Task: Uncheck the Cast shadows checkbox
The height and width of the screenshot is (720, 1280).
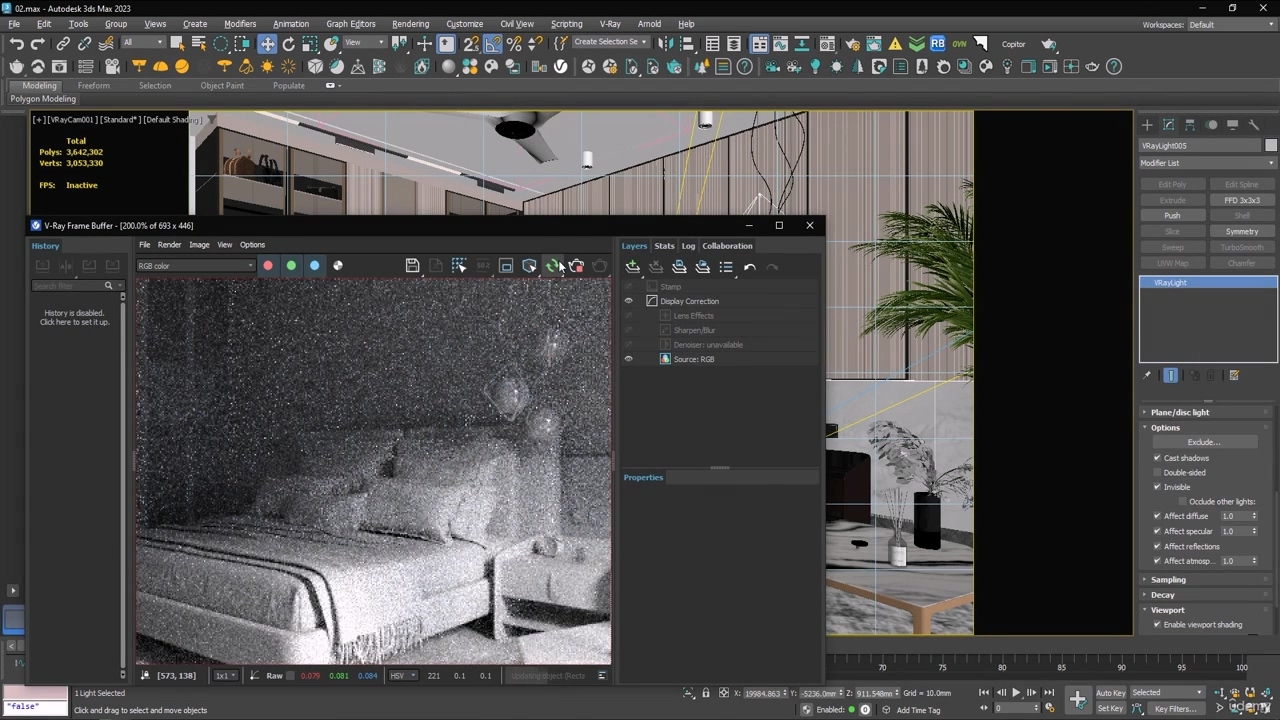Action: point(1157,458)
